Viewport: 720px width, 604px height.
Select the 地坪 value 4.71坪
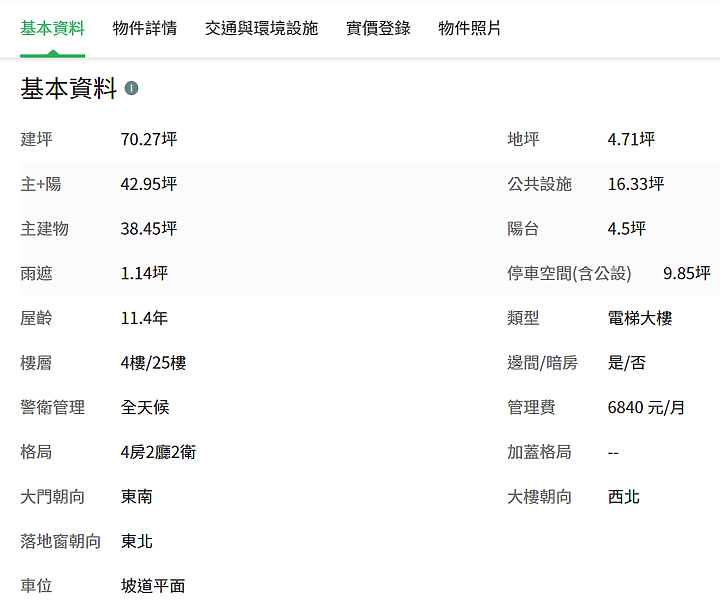(631, 139)
